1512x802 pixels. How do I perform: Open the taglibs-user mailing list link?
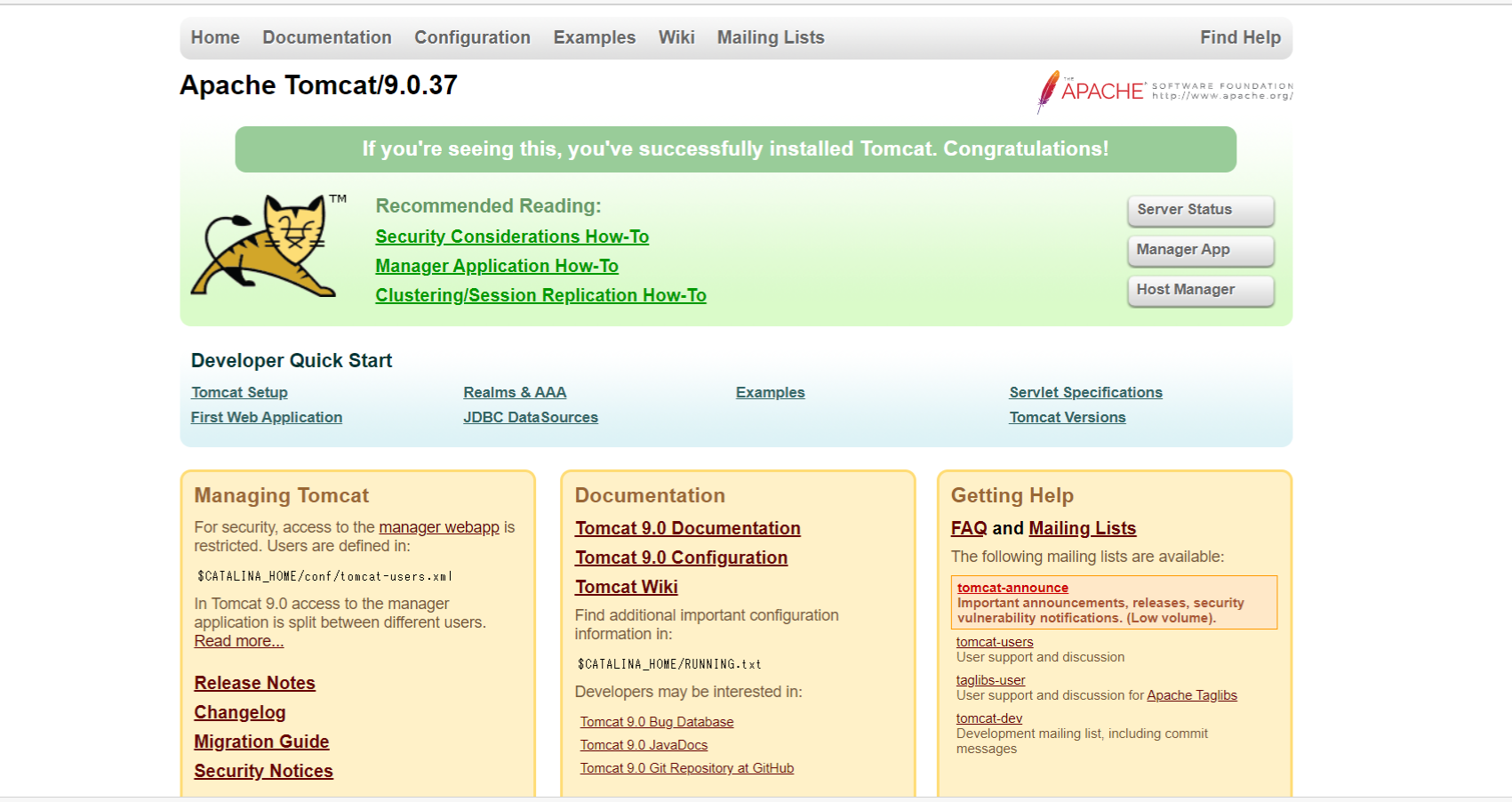pos(990,680)
